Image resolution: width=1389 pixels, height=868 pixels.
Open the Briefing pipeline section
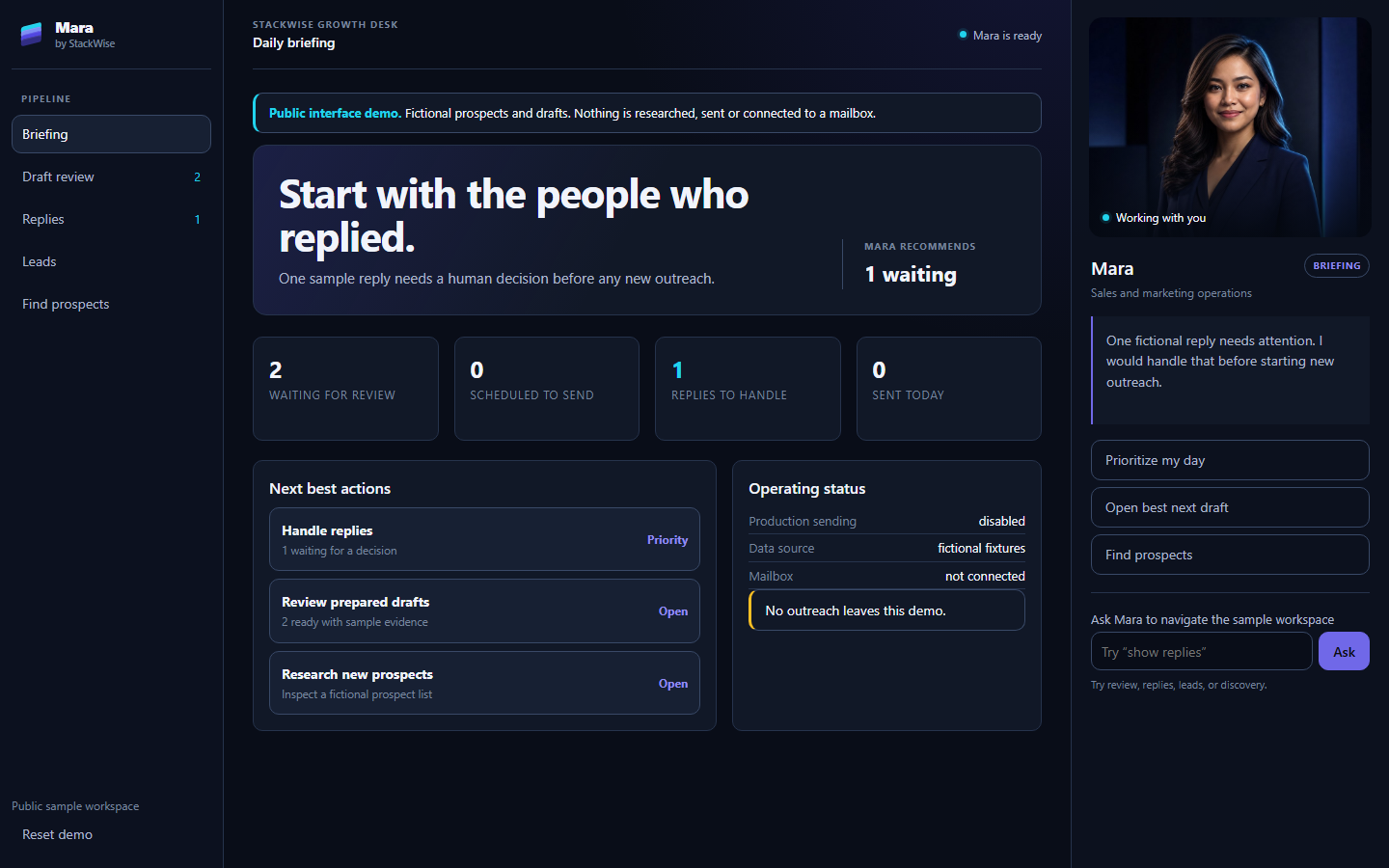(111, 134)
